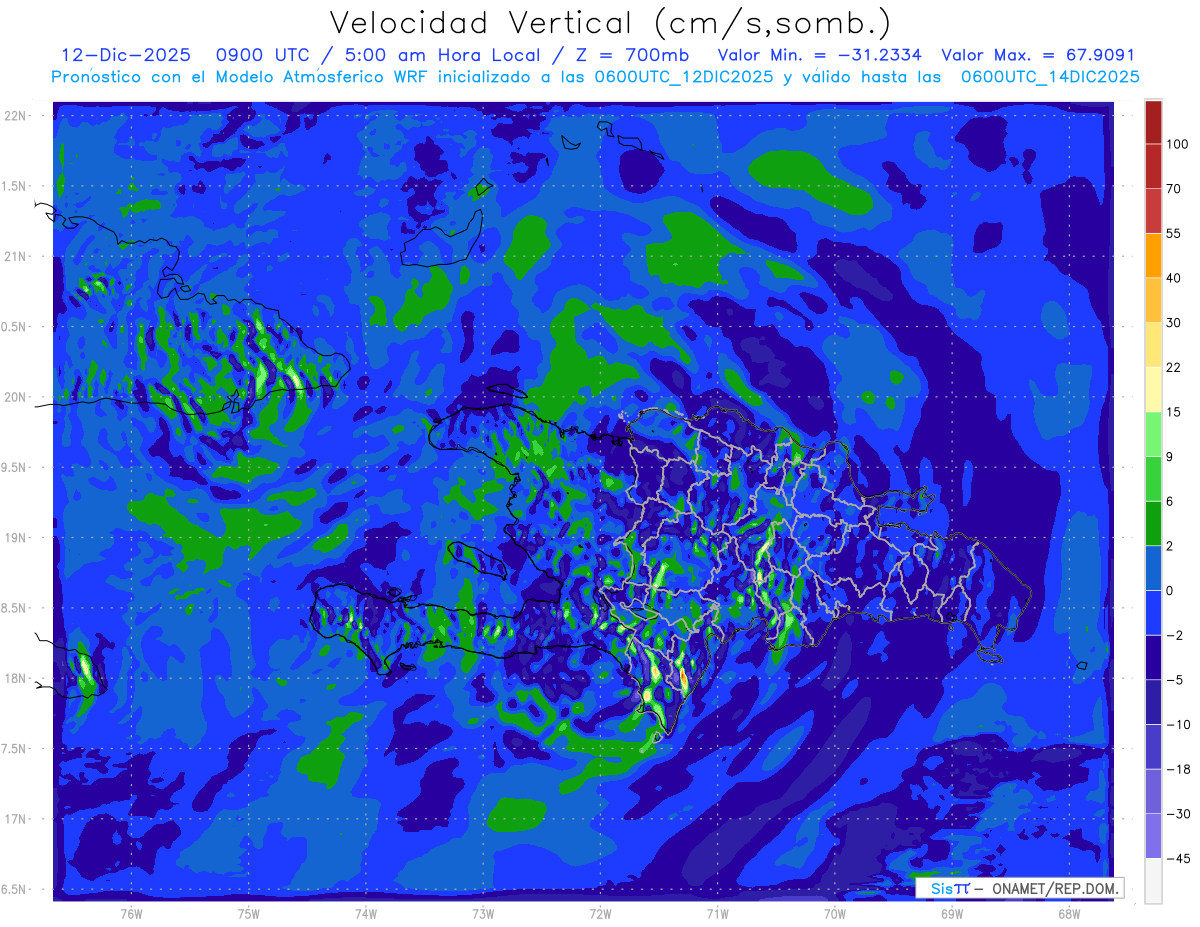The image size is (1200, 927).
Task: Pick the green swatch between 6 and 9
Action: tap(1153, 479)
